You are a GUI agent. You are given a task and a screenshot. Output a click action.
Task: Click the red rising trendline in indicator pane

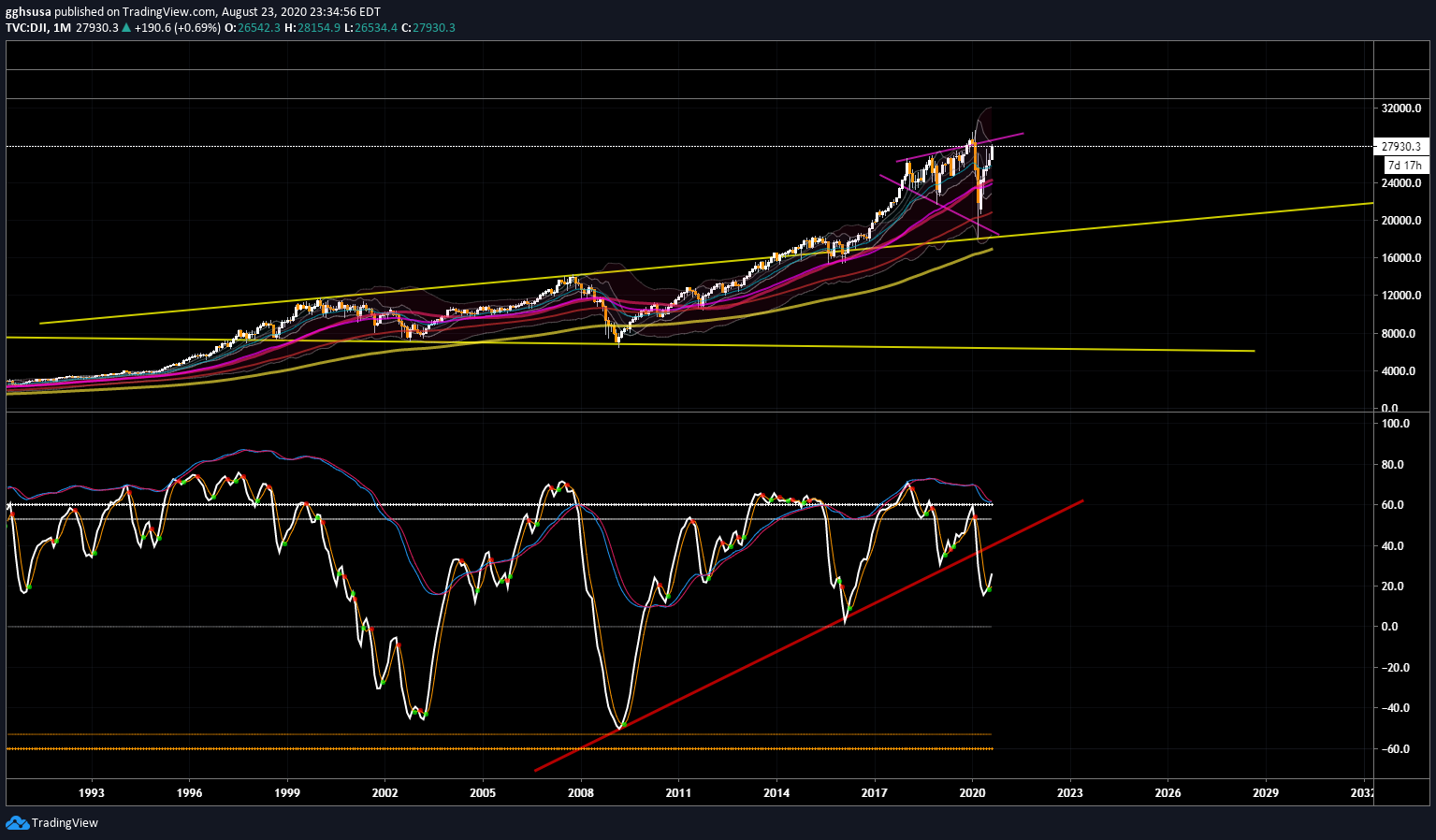pyautogui.click(x=810, y=636)
